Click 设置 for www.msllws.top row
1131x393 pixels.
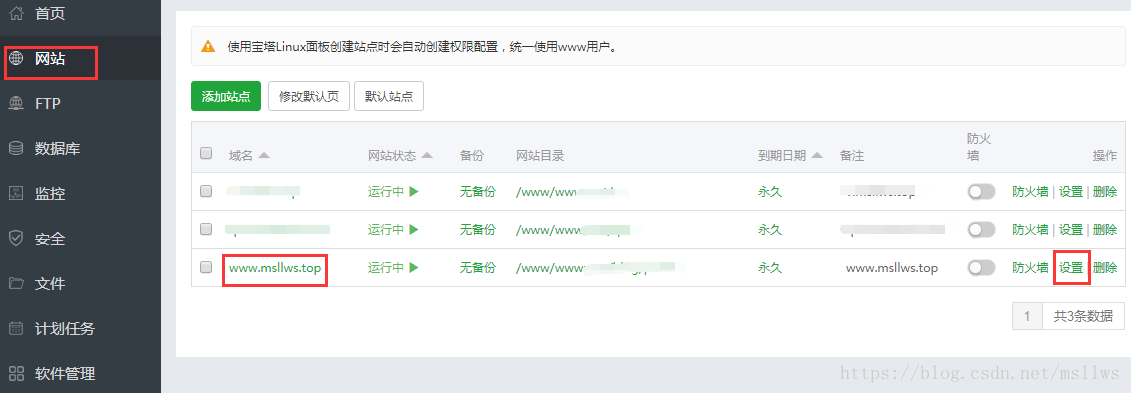[1071, 268]
